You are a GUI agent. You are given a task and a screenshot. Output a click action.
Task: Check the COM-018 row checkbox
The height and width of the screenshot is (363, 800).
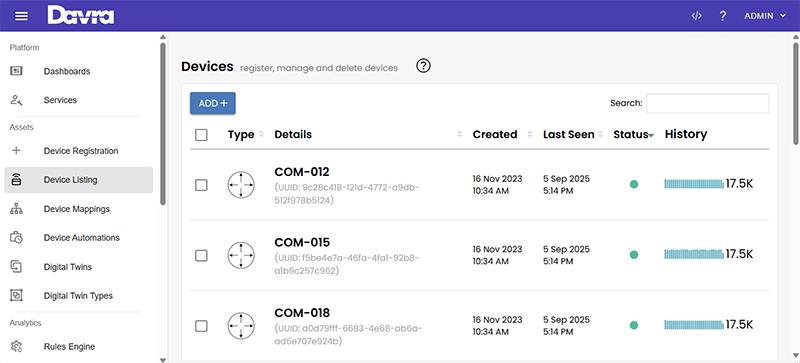[202, 326]
